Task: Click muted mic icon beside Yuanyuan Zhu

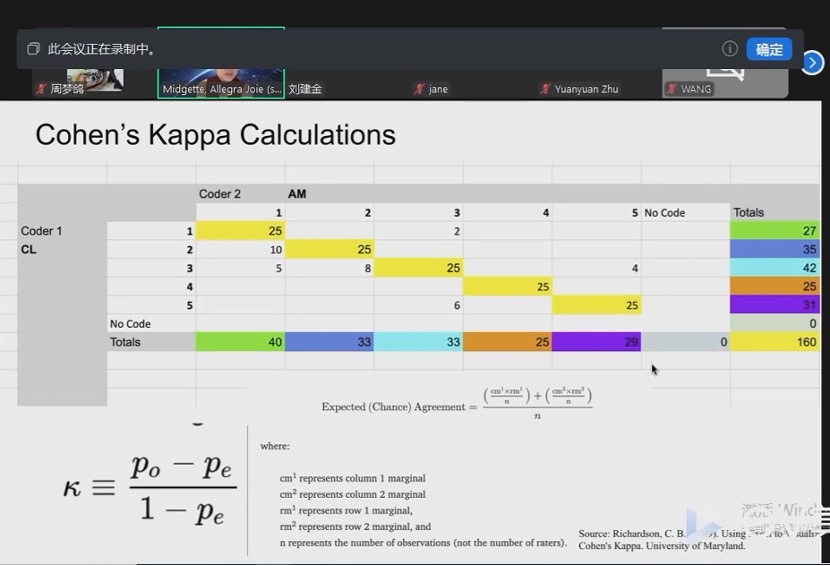Action: click(545, 89)
